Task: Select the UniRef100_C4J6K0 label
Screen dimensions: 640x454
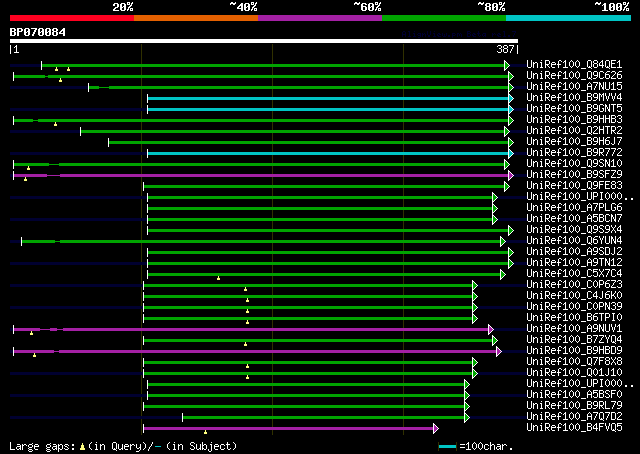Action: point(574,296)
